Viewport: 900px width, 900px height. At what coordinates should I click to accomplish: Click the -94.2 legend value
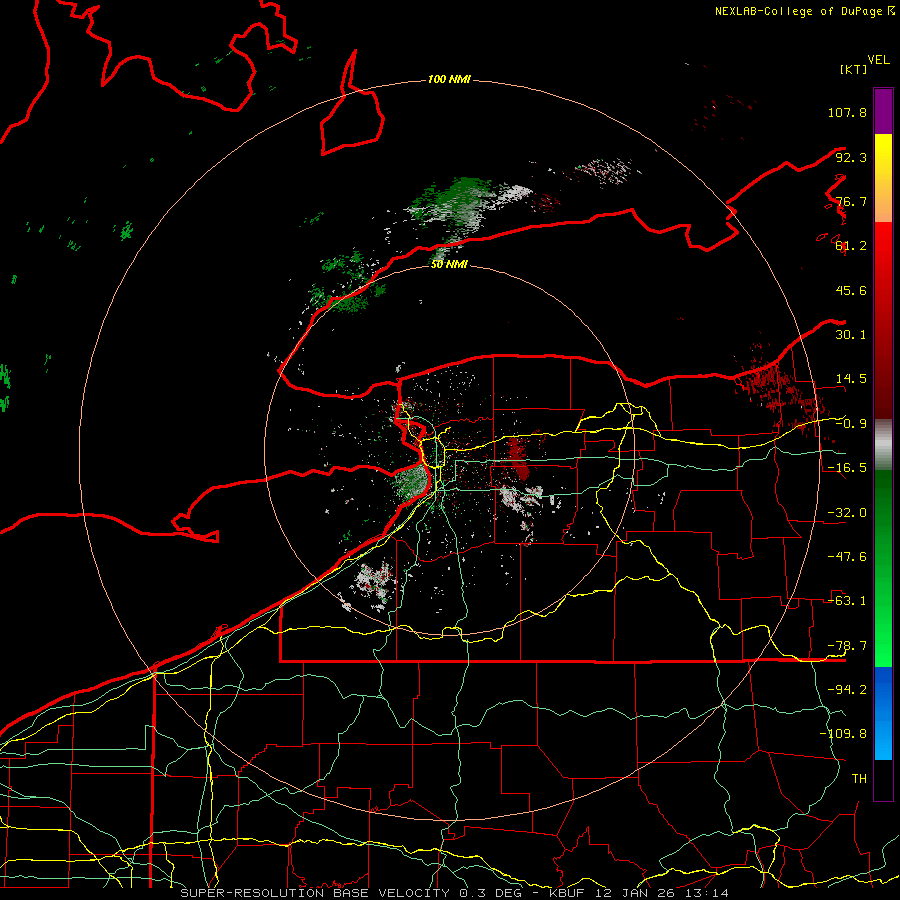[x=847, y=689]
